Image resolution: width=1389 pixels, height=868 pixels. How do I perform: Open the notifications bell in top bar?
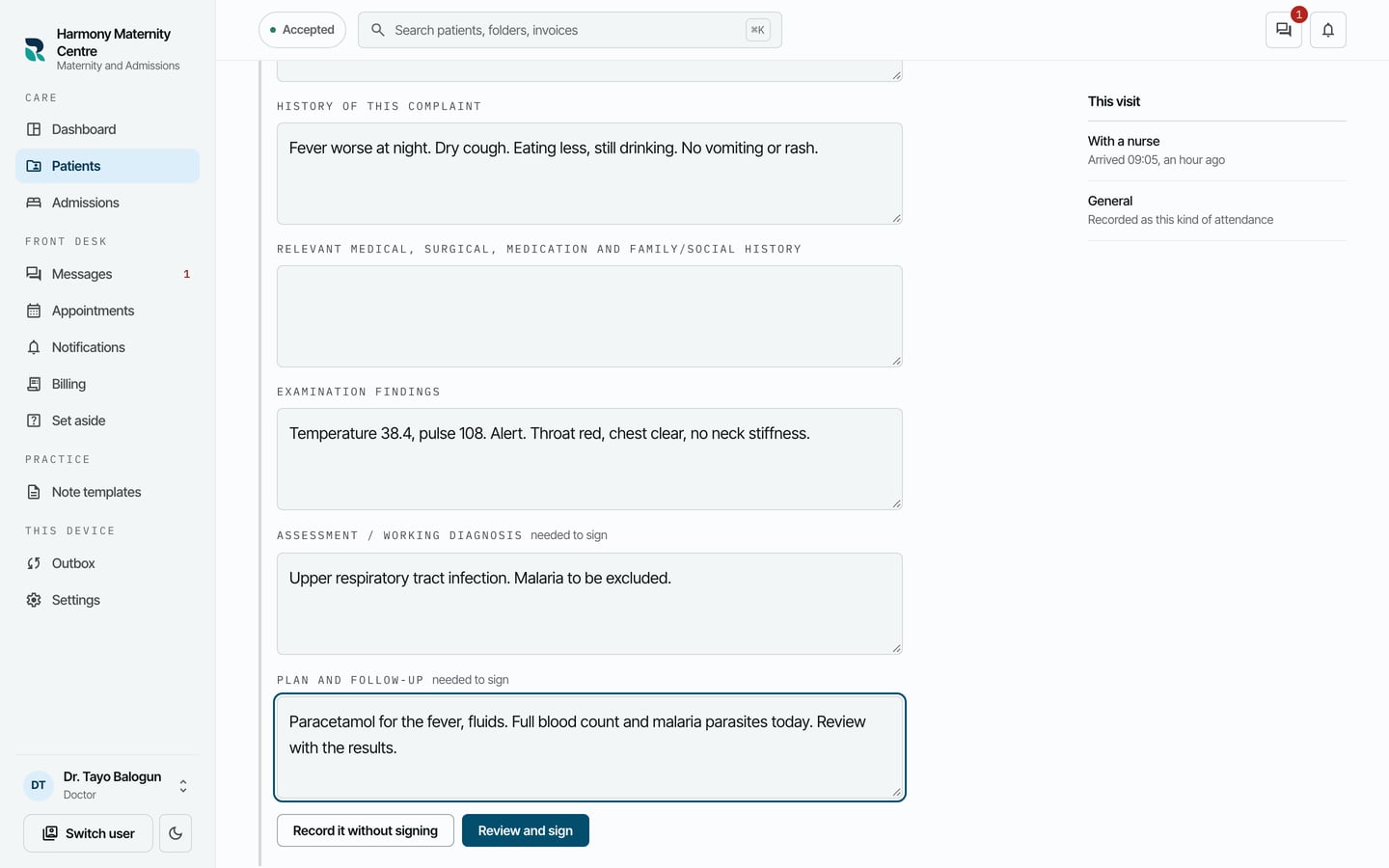click(1328, 30)
